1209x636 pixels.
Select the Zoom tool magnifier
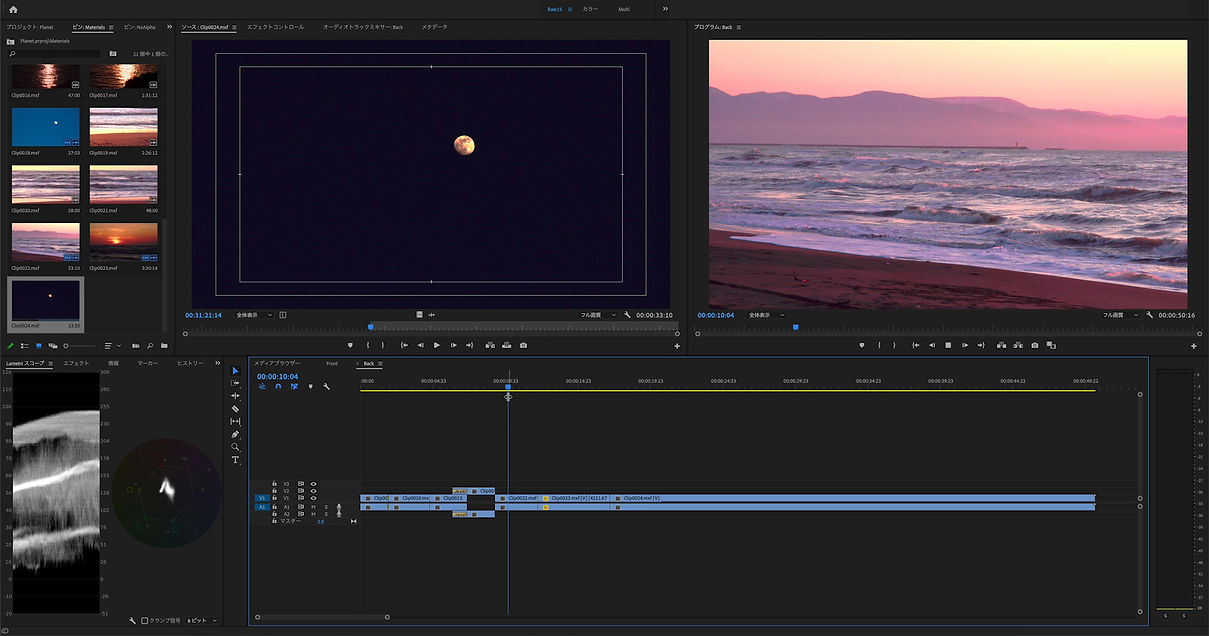point(236,448)
